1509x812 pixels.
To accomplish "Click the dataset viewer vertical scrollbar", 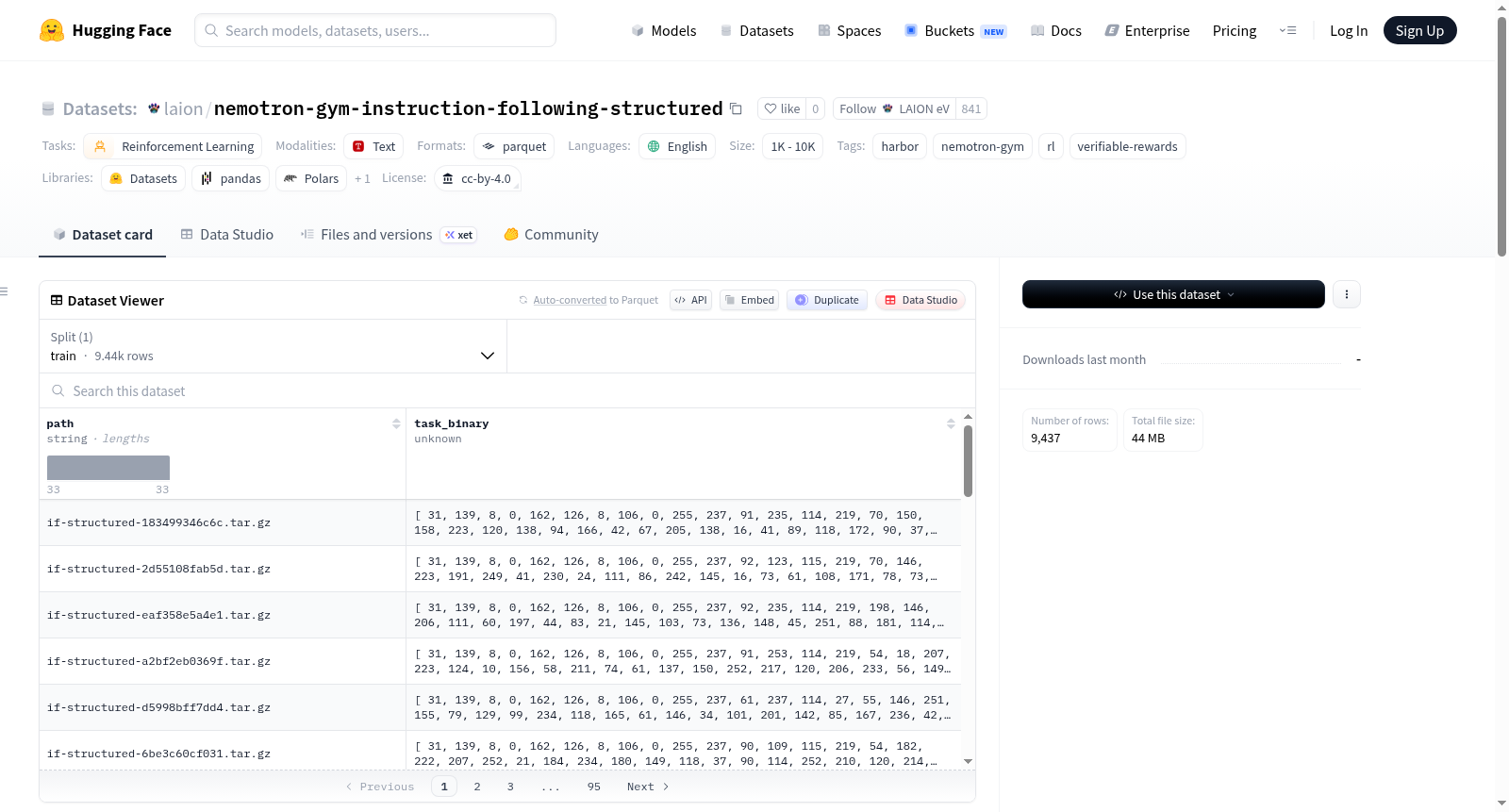I will (x=968, y=460).
